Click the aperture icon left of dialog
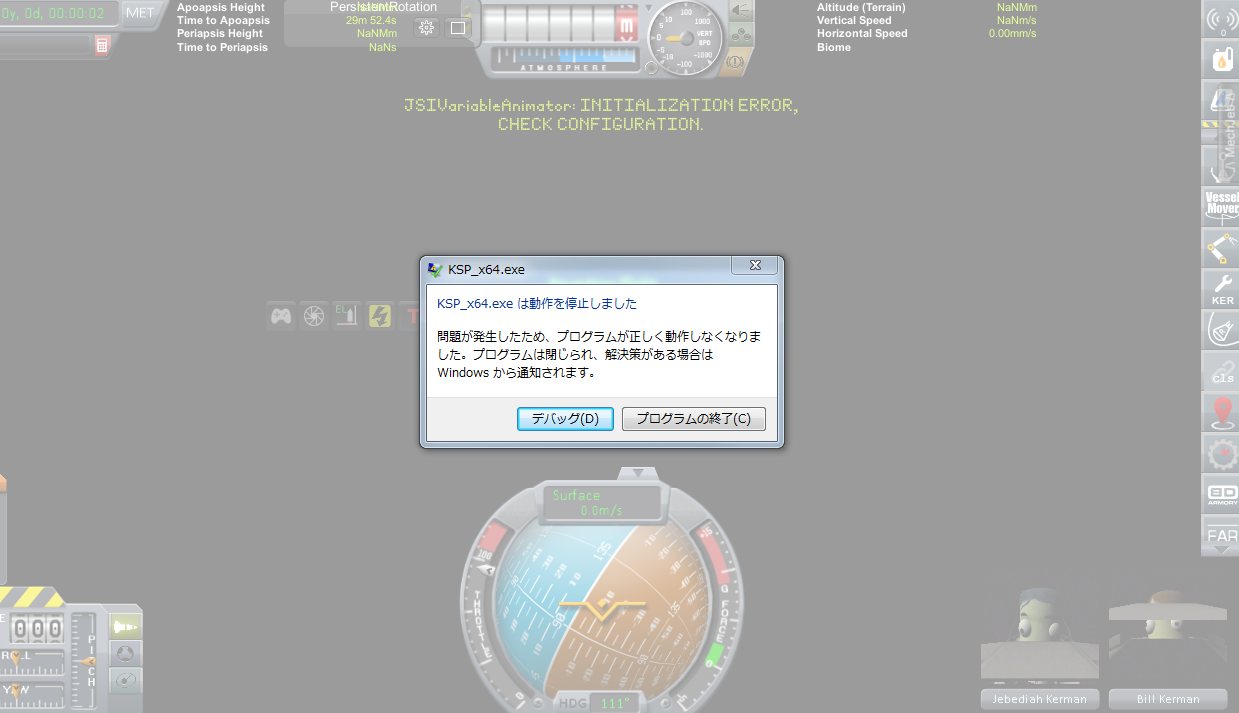Image resolution: width=1239 pixels, height=713 pixels. click(313, 316)
